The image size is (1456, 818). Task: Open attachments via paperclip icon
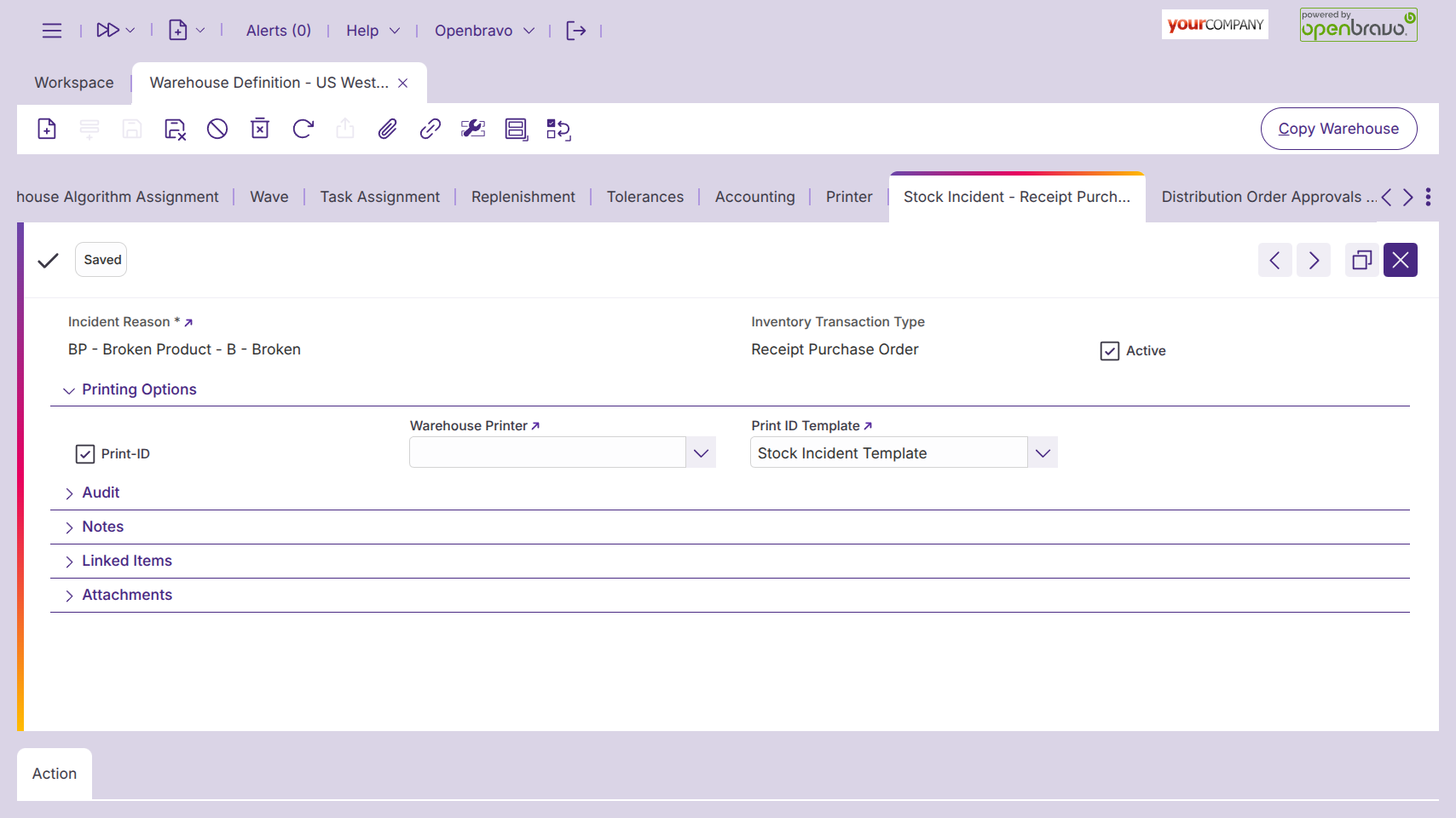point(388,129)
